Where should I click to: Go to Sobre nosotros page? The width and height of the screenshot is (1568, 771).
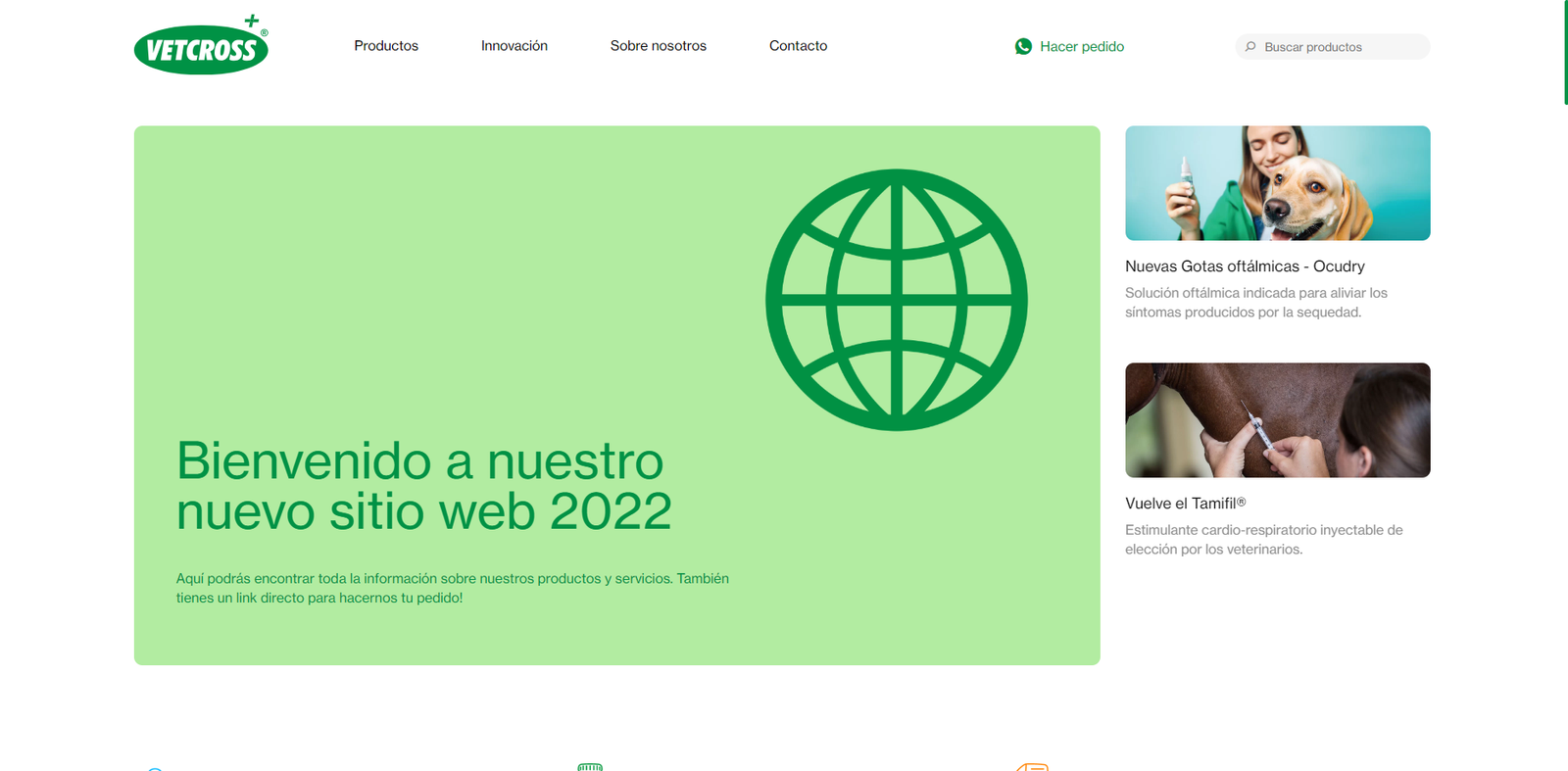pos(658,46)
